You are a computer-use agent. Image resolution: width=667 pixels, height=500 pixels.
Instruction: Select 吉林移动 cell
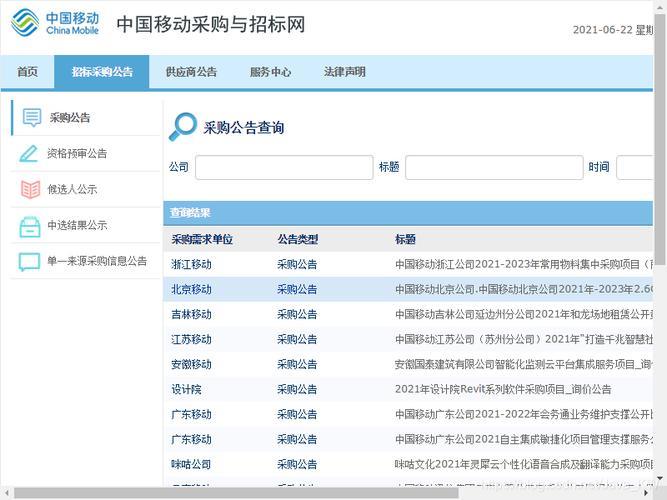(191, 314)
